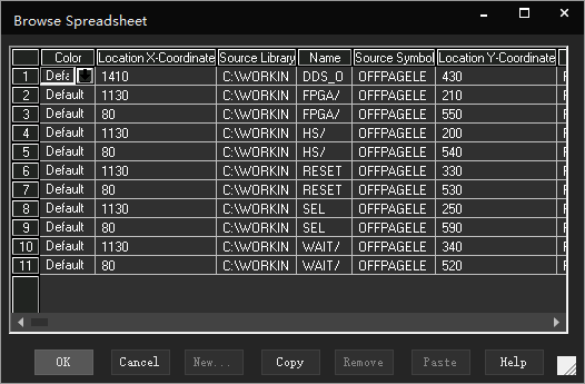Click the X-coordinate cell 80 in row 3
The width and height of the screenshot is (585, 384).
coord(156,114)
